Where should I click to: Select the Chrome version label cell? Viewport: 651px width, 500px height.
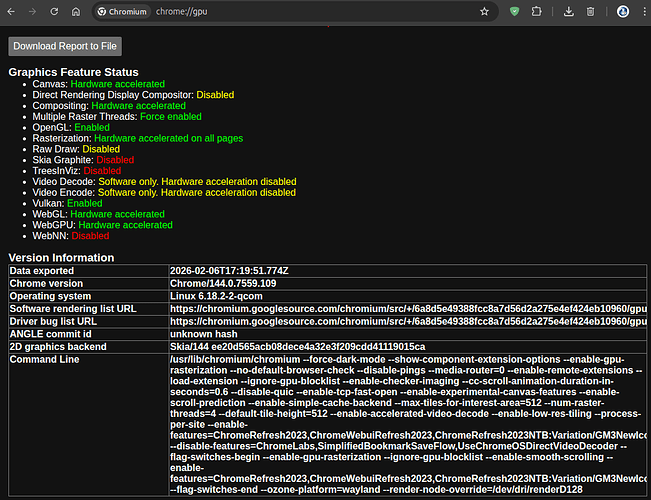coord(88,284)
